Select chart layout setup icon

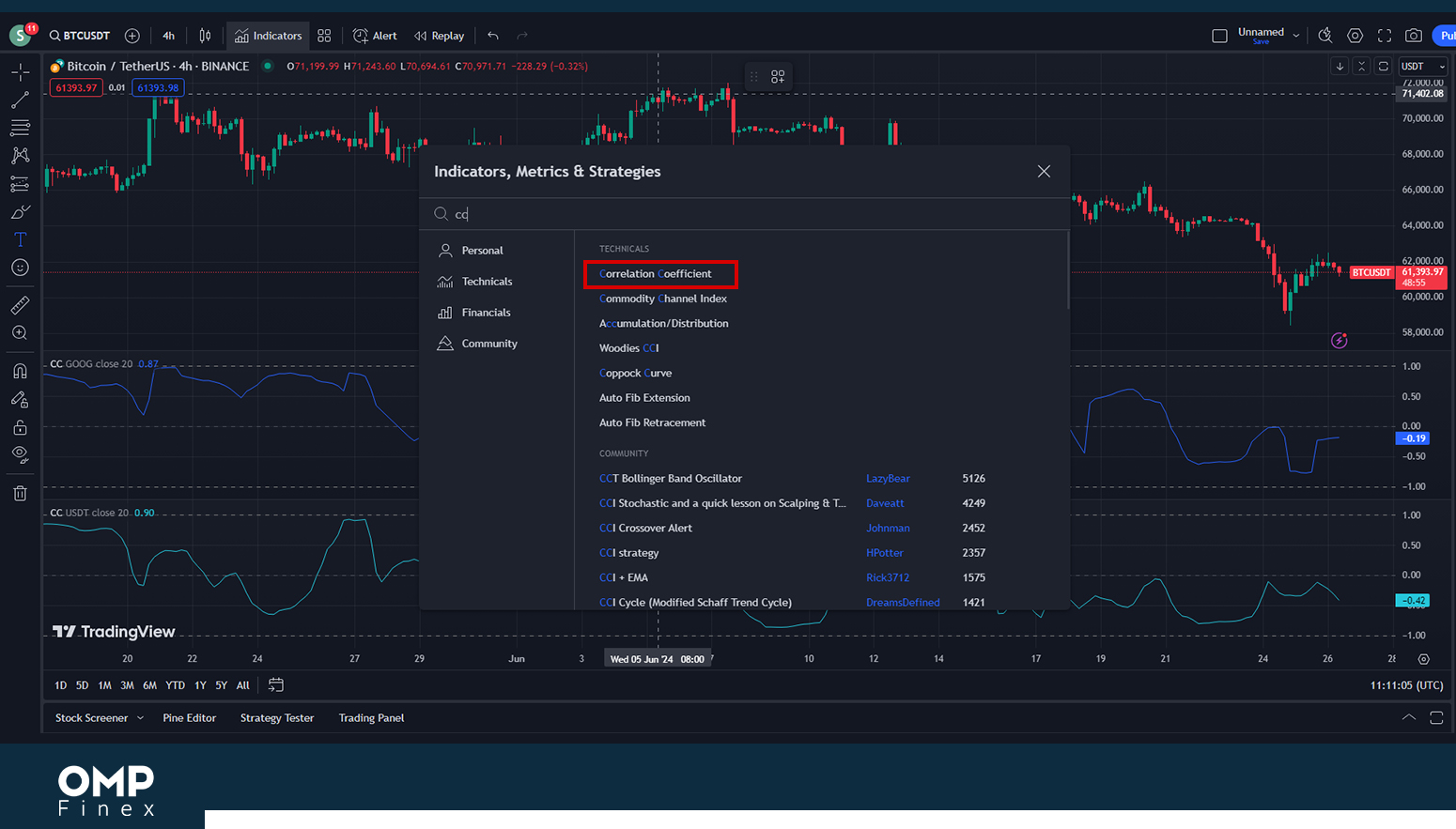coord(1219,36)
